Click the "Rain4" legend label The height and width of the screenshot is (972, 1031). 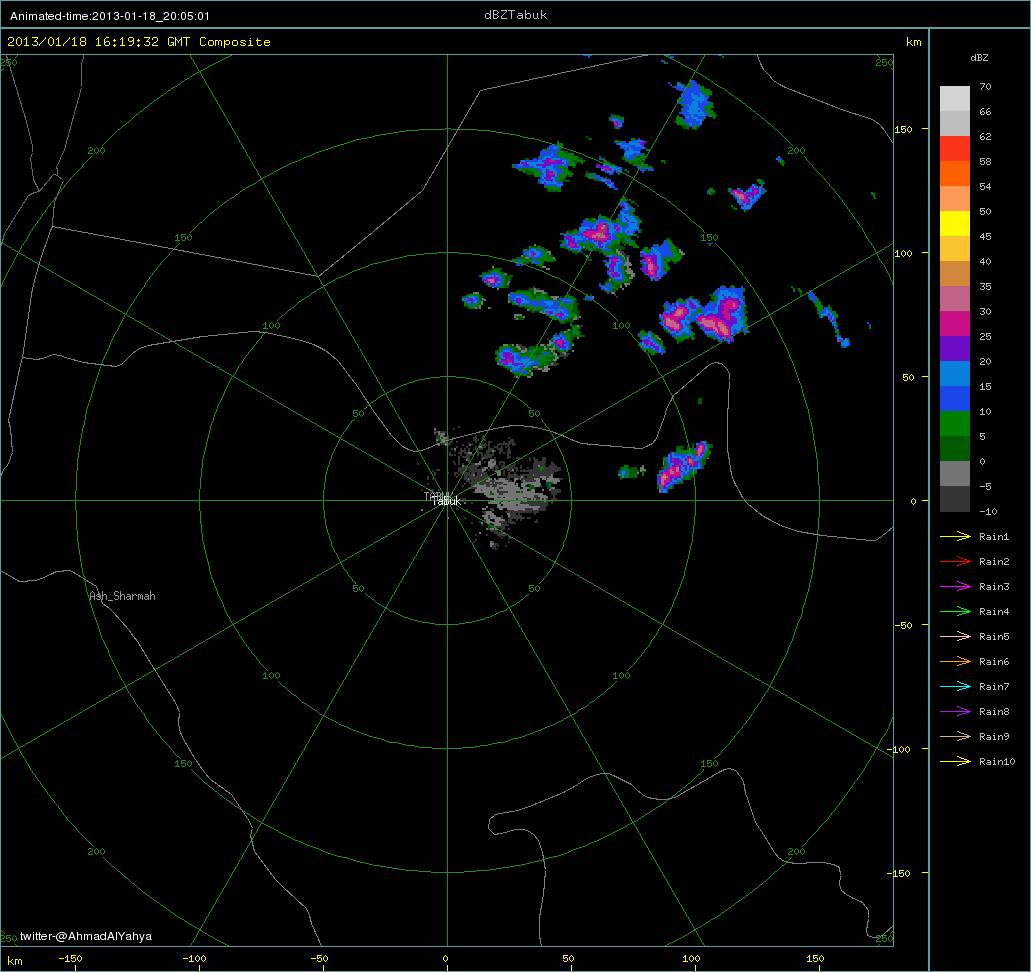[x=994, y=612]
